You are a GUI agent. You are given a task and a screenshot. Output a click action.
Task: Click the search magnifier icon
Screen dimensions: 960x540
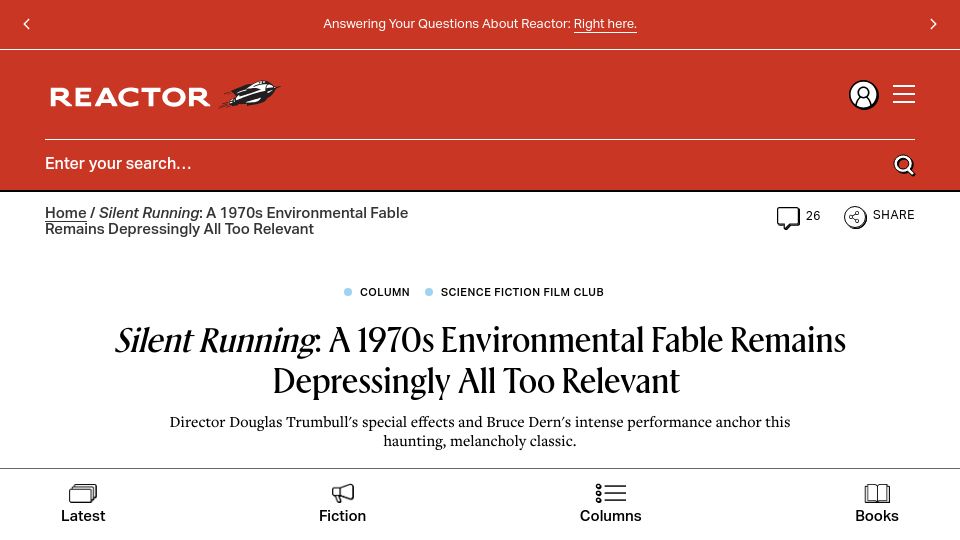pos(904,165)
